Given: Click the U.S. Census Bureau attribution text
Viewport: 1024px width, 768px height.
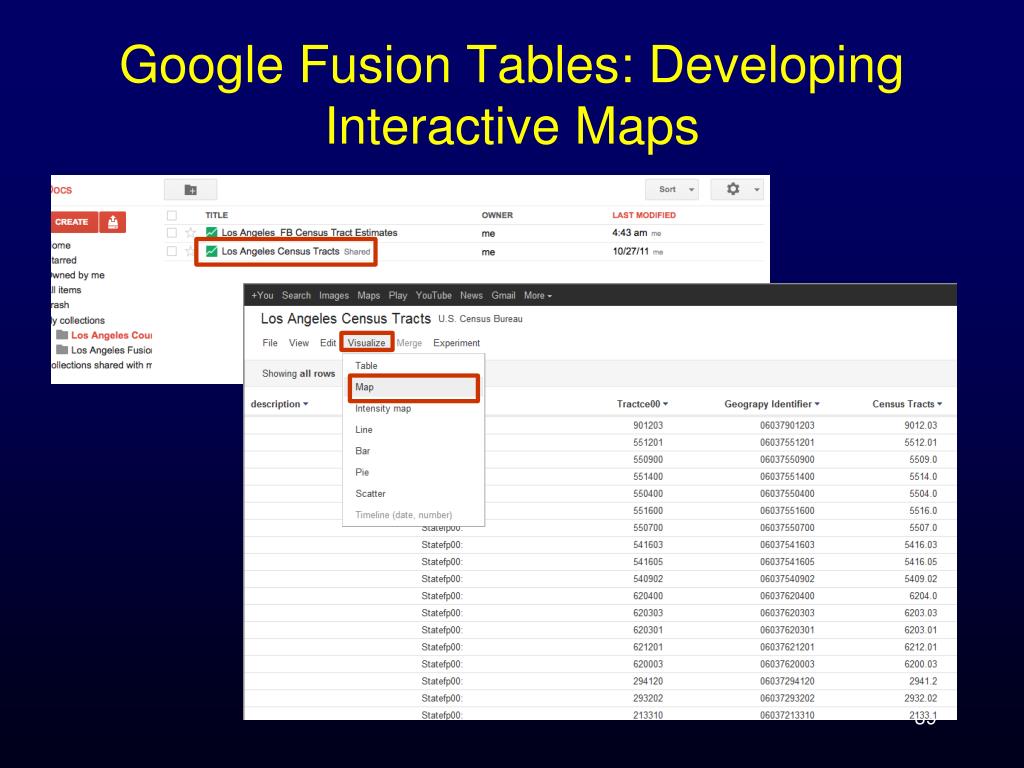Looking at the screenshot, I should tap(480, 319).
